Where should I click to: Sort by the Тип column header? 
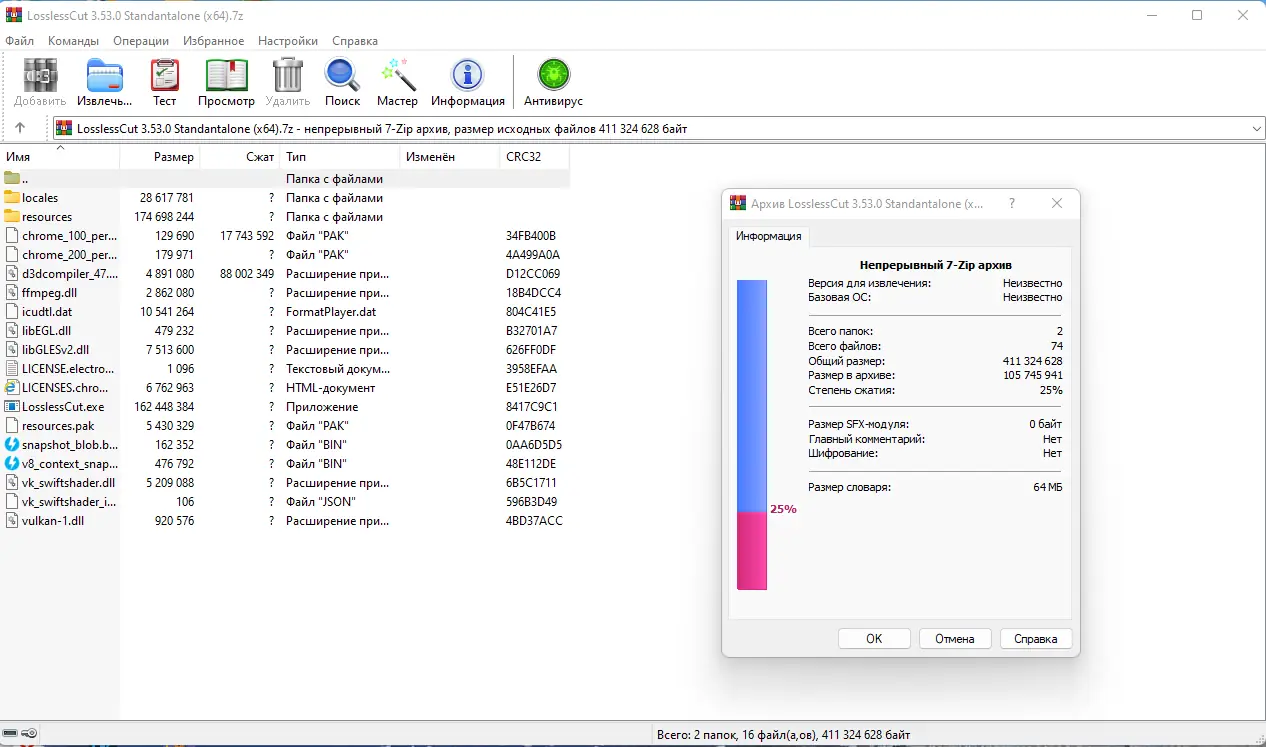[x=340, y=157]
